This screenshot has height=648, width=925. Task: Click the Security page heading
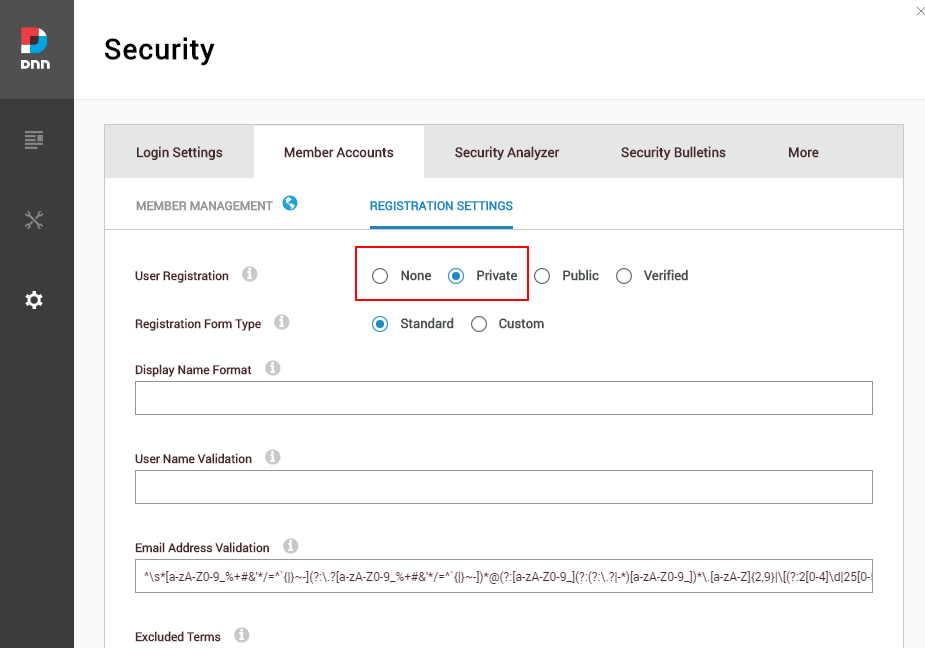pos(159,50)
